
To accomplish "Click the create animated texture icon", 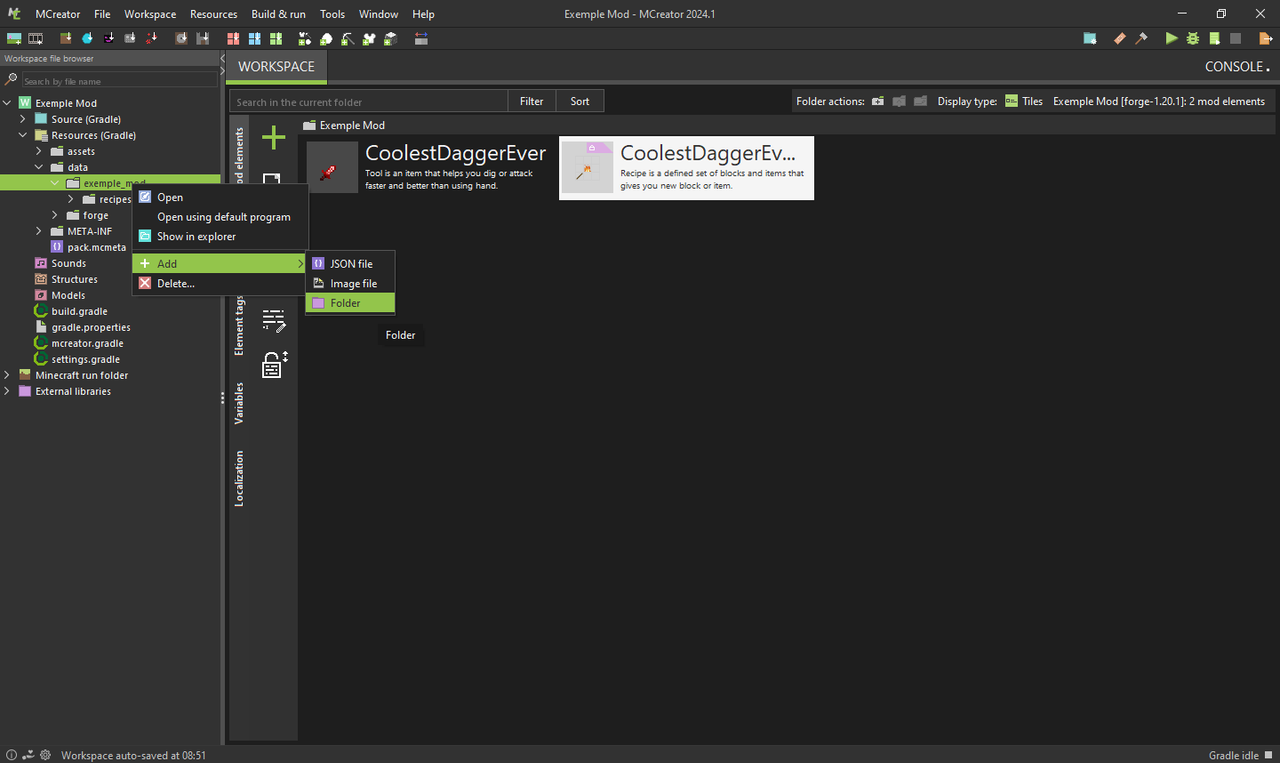I will (35, 38).
